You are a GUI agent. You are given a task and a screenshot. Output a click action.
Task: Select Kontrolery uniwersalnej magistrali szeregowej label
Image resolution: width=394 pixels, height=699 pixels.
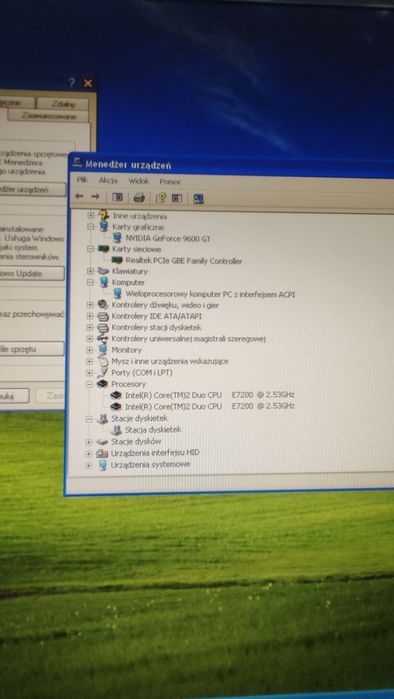tap(189, 339)
